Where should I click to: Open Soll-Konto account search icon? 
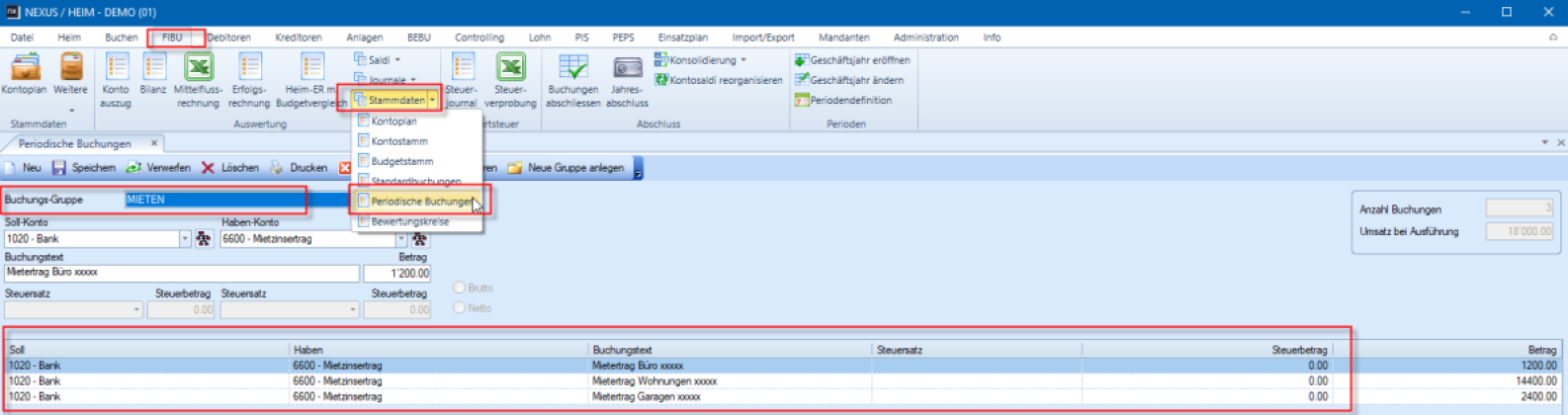tap(204, 239)
